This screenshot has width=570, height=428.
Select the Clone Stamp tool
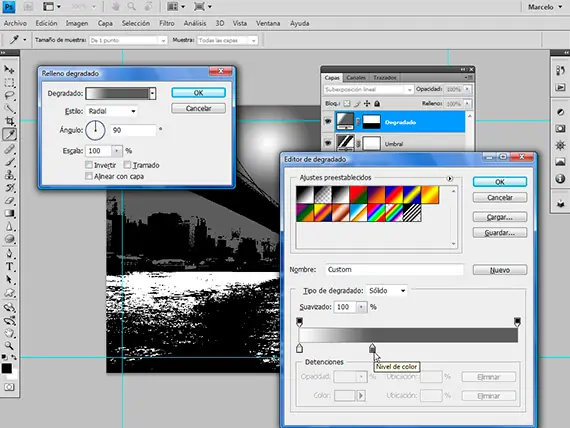(9, 175)
